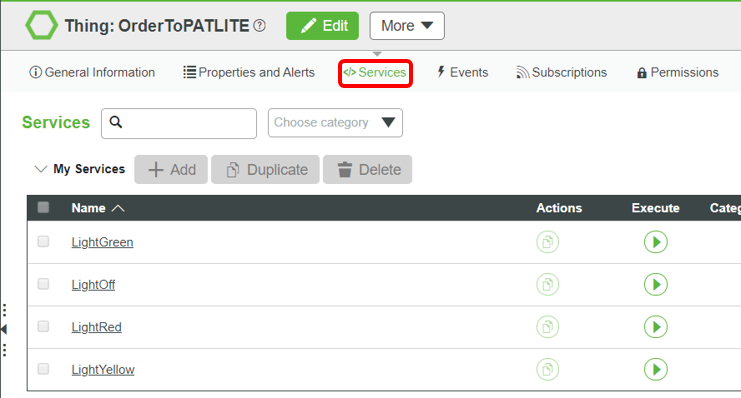Open the Choose category dropdown
The height and width of the screenshot is (398, 741).
[x=335, y=123]
